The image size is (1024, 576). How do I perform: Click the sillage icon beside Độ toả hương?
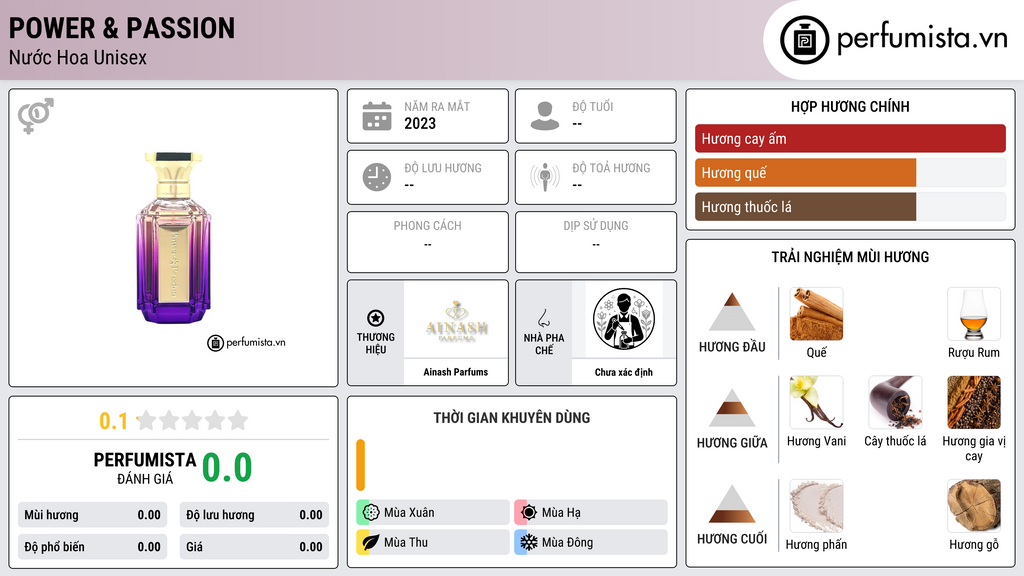545,177
